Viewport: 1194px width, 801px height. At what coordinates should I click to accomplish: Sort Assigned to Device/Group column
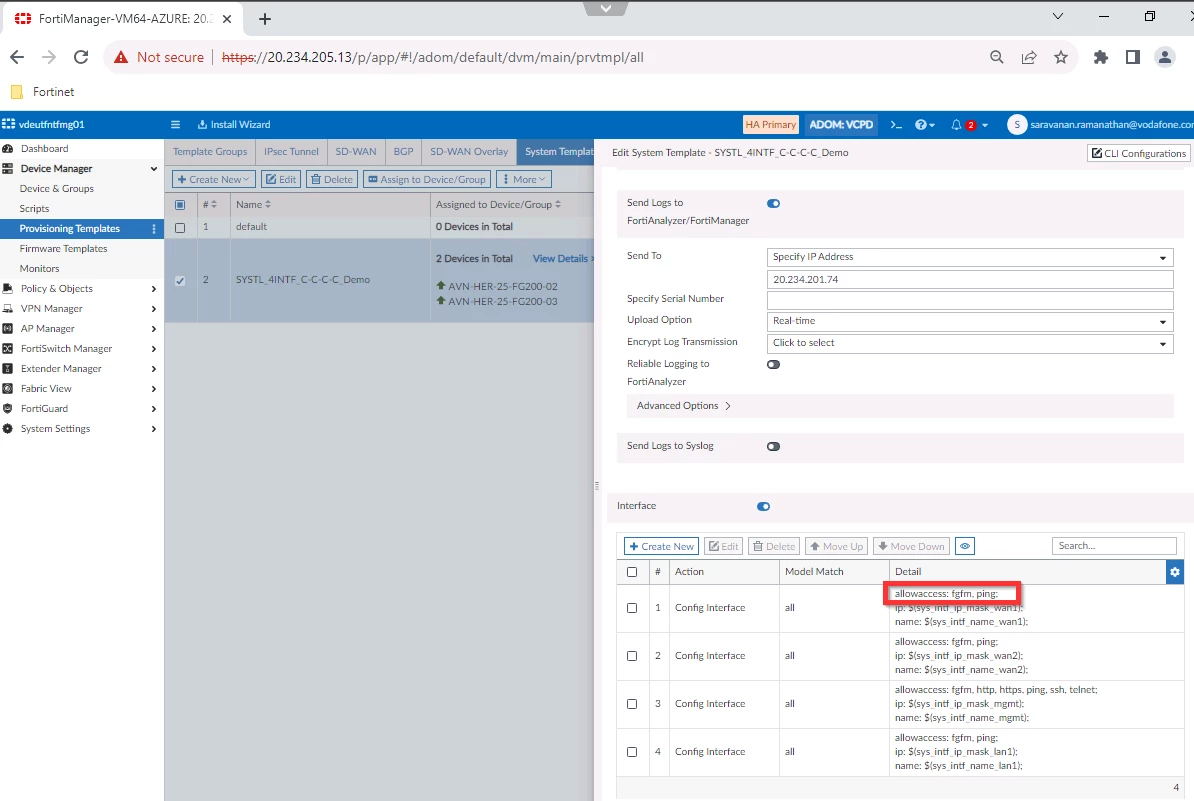click(558, 205)
